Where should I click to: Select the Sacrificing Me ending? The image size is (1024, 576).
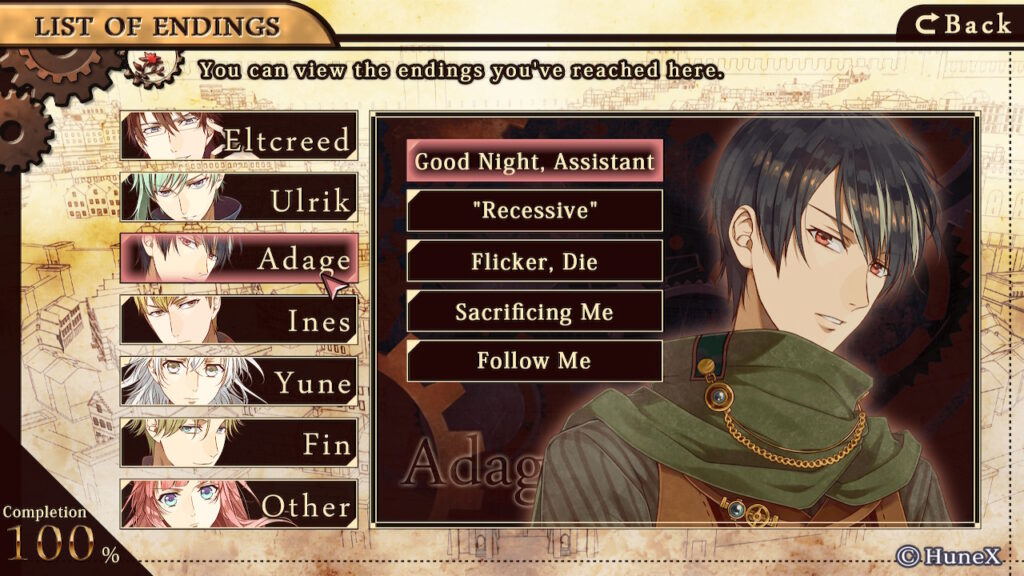tap(534, 312)
